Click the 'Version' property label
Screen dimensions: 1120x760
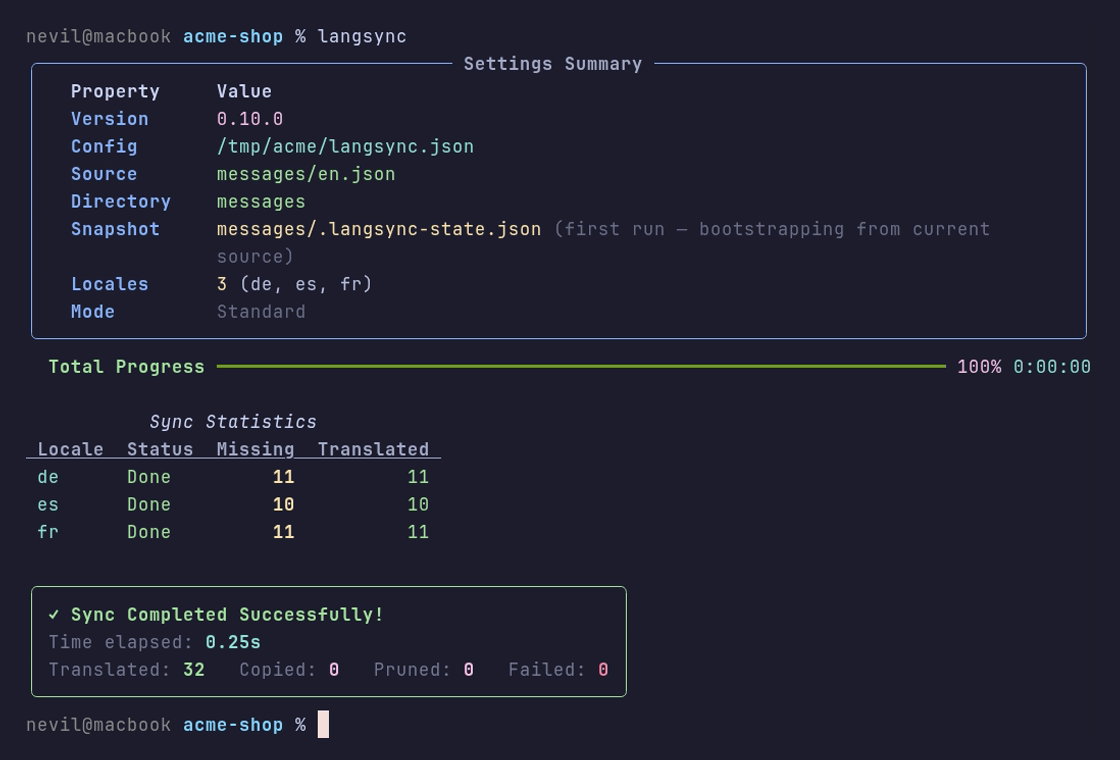coord(109,119)
